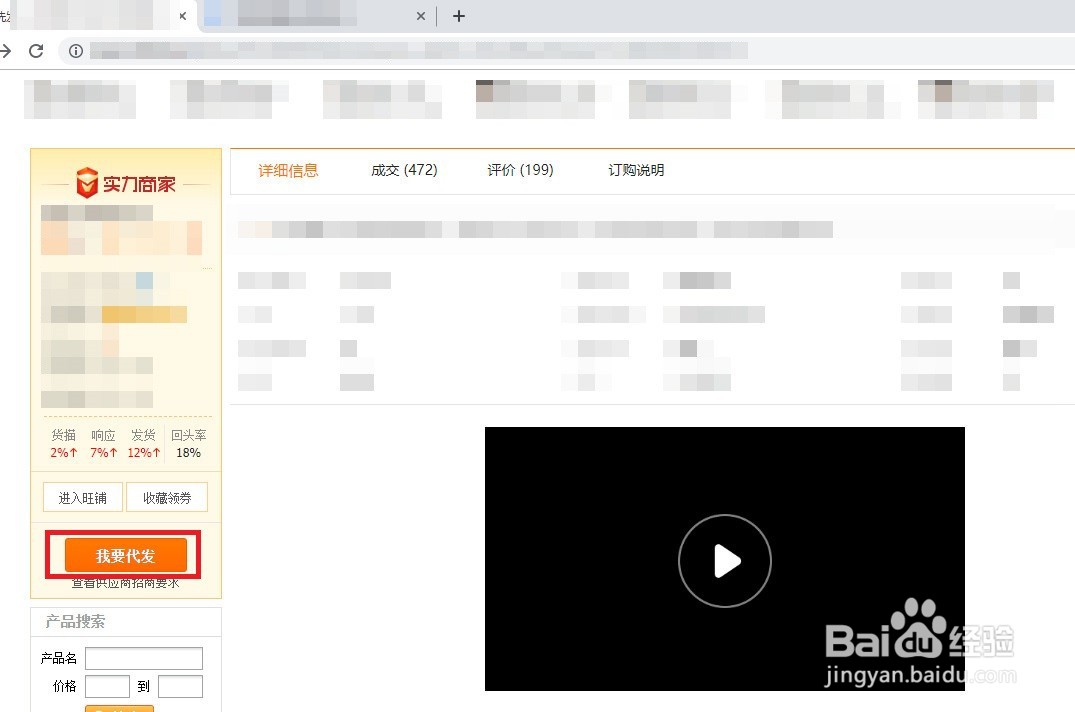
Task: View the 订购说明 tab
Action: coord(636,170)
